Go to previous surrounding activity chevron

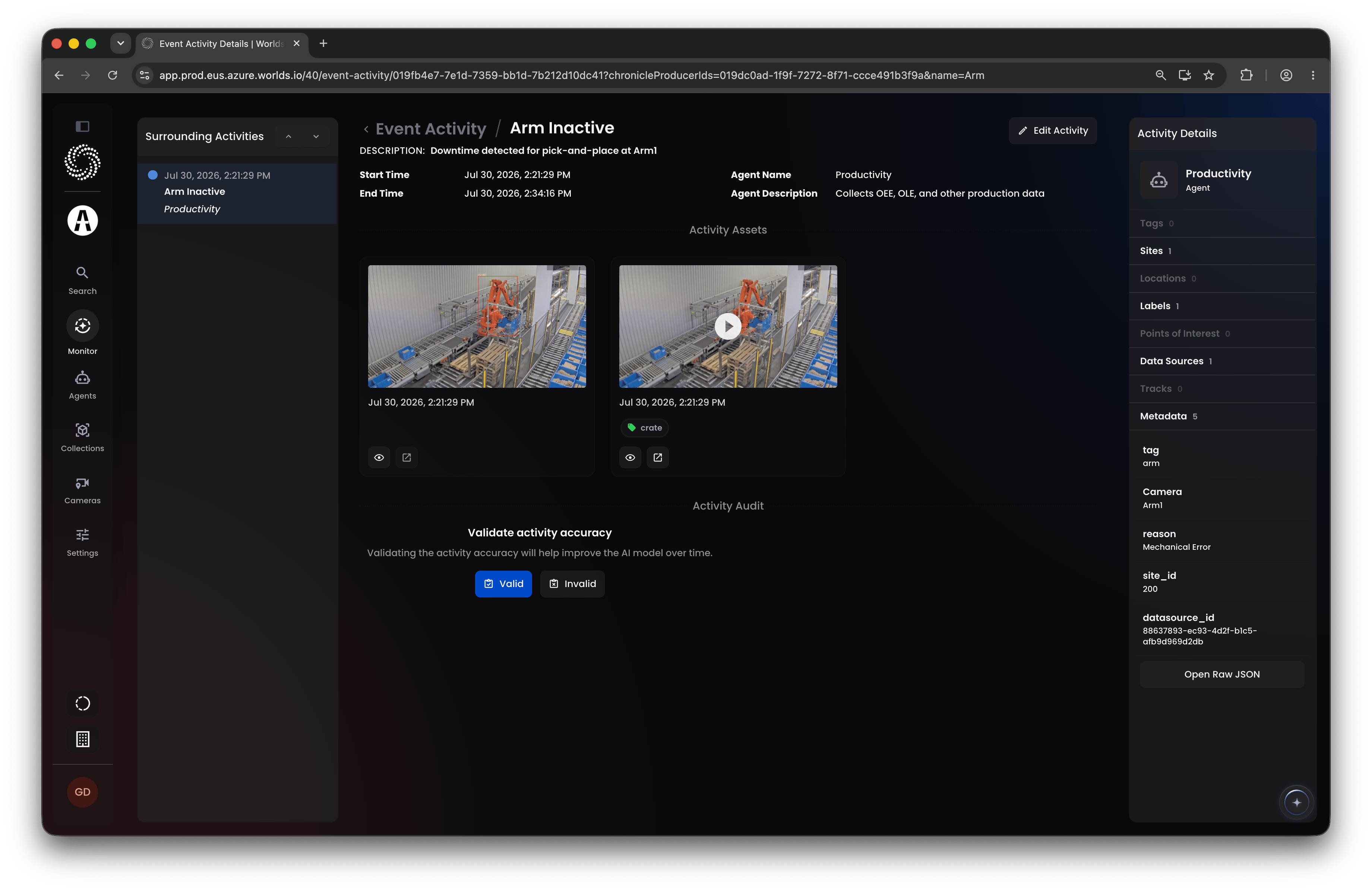[x=288, y=137]
